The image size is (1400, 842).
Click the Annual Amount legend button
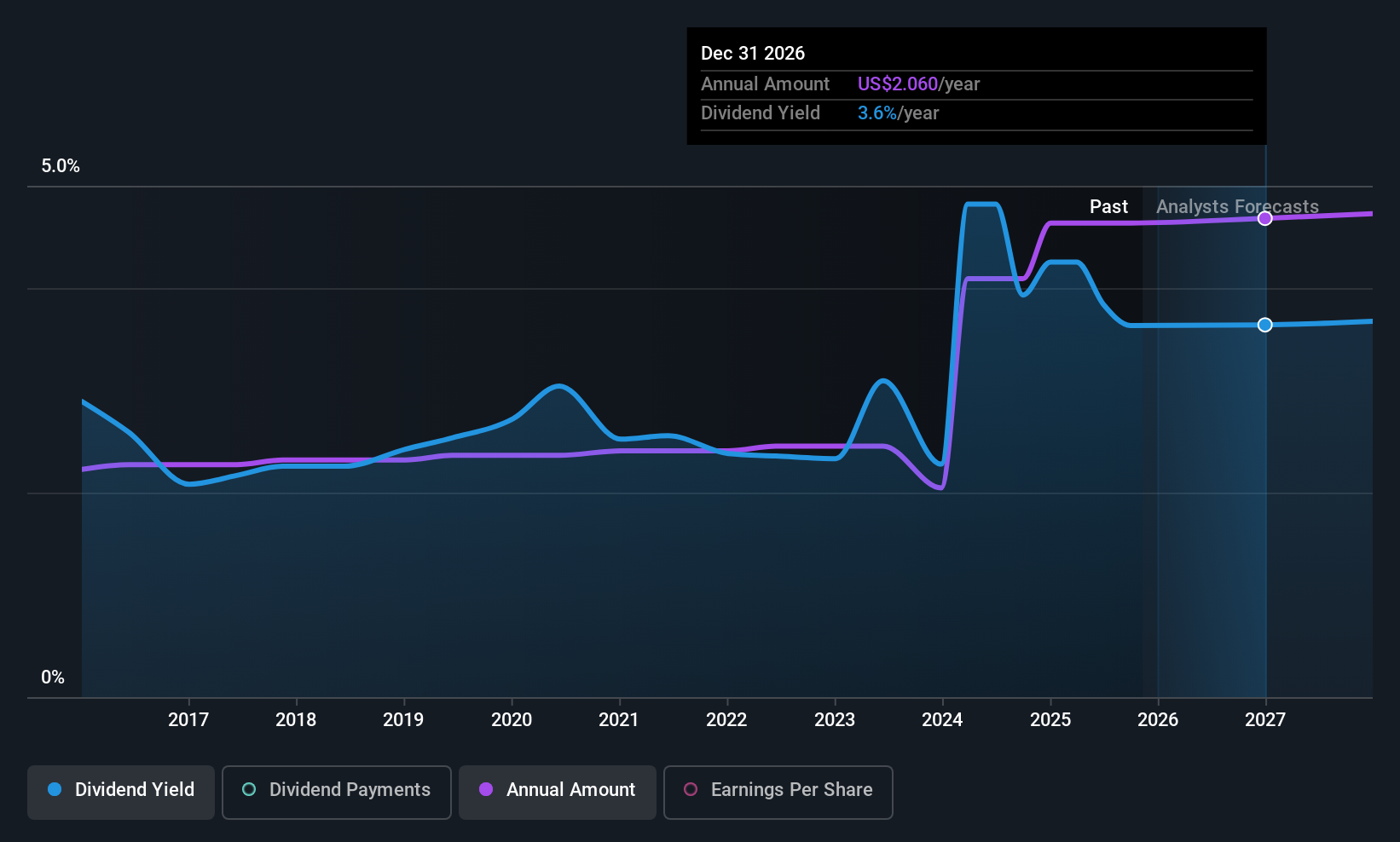coord(557,792)
